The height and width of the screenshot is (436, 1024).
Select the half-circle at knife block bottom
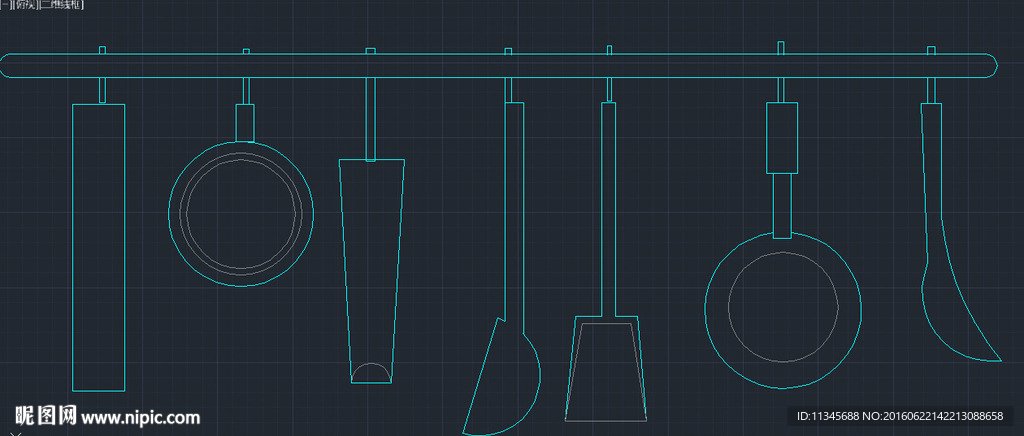tap(371, 373)
